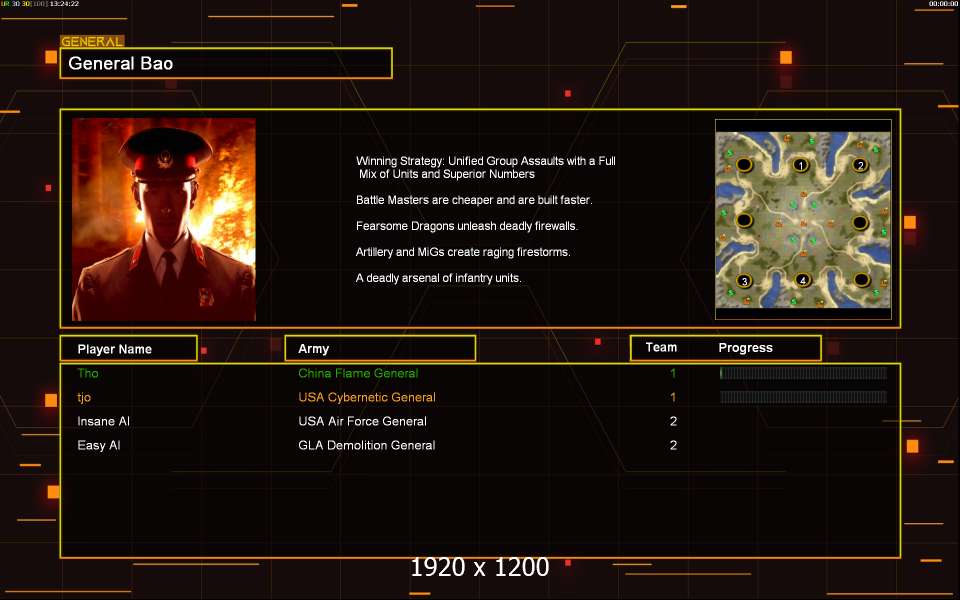Select the Progress column header
Viewport: 960px width, 600px height.
pos(745,348)
